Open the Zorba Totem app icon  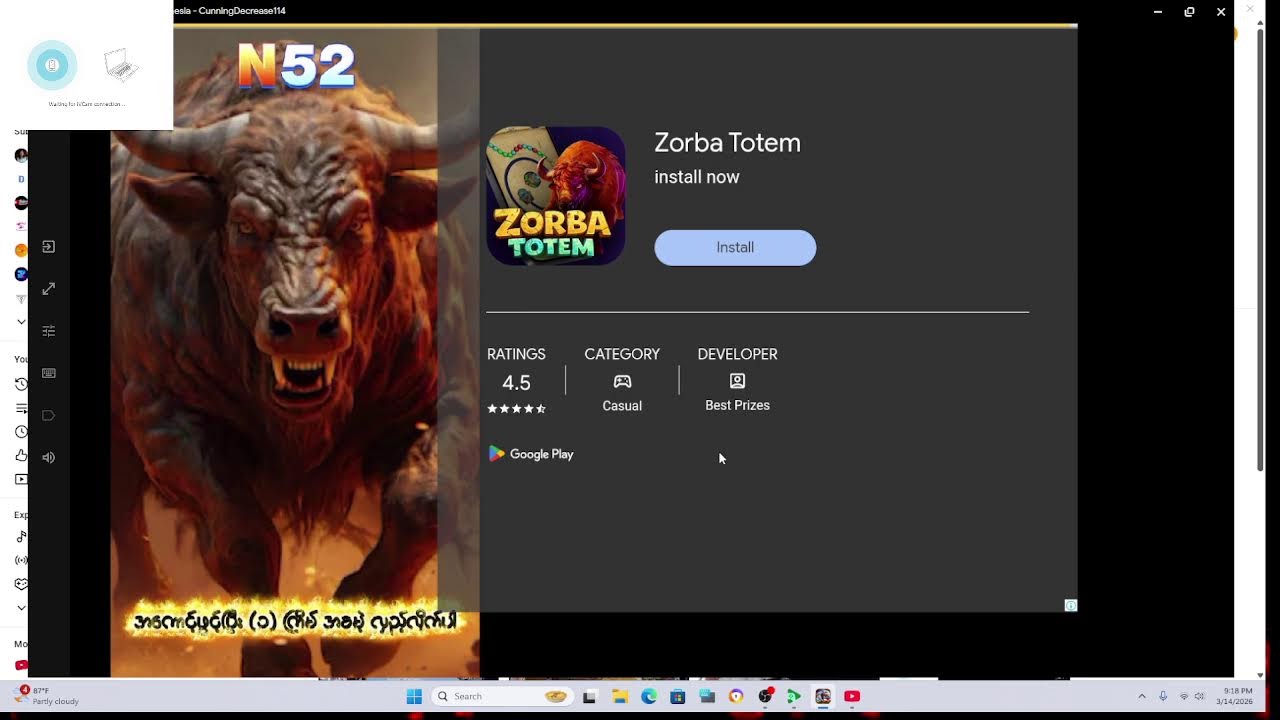(556, 196)
